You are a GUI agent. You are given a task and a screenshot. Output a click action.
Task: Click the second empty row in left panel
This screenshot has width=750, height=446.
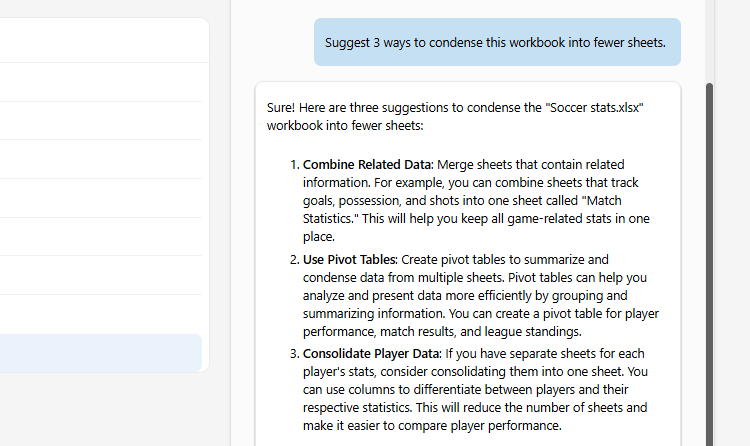click(x=100, y=120)
